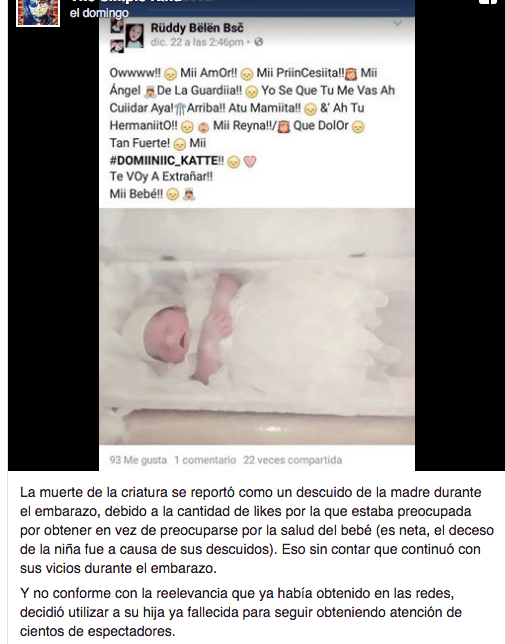The height and width of the screenshot is (644, 505).
Task: Open Rüddy Bëlën Bsč's main profile picture
Action: tap(134, 36)
